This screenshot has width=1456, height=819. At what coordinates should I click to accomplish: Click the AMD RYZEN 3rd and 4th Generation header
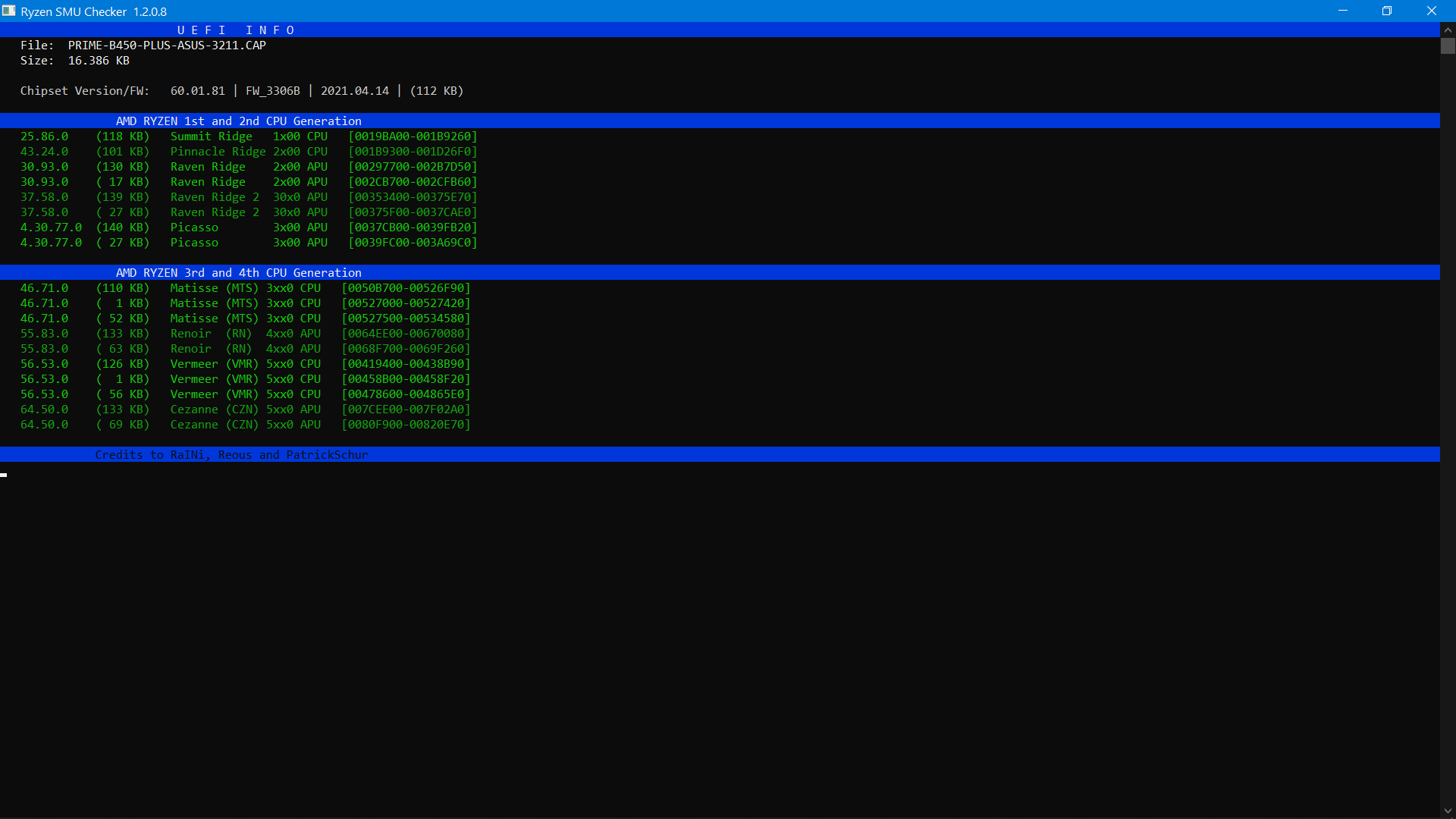(237, 272)
